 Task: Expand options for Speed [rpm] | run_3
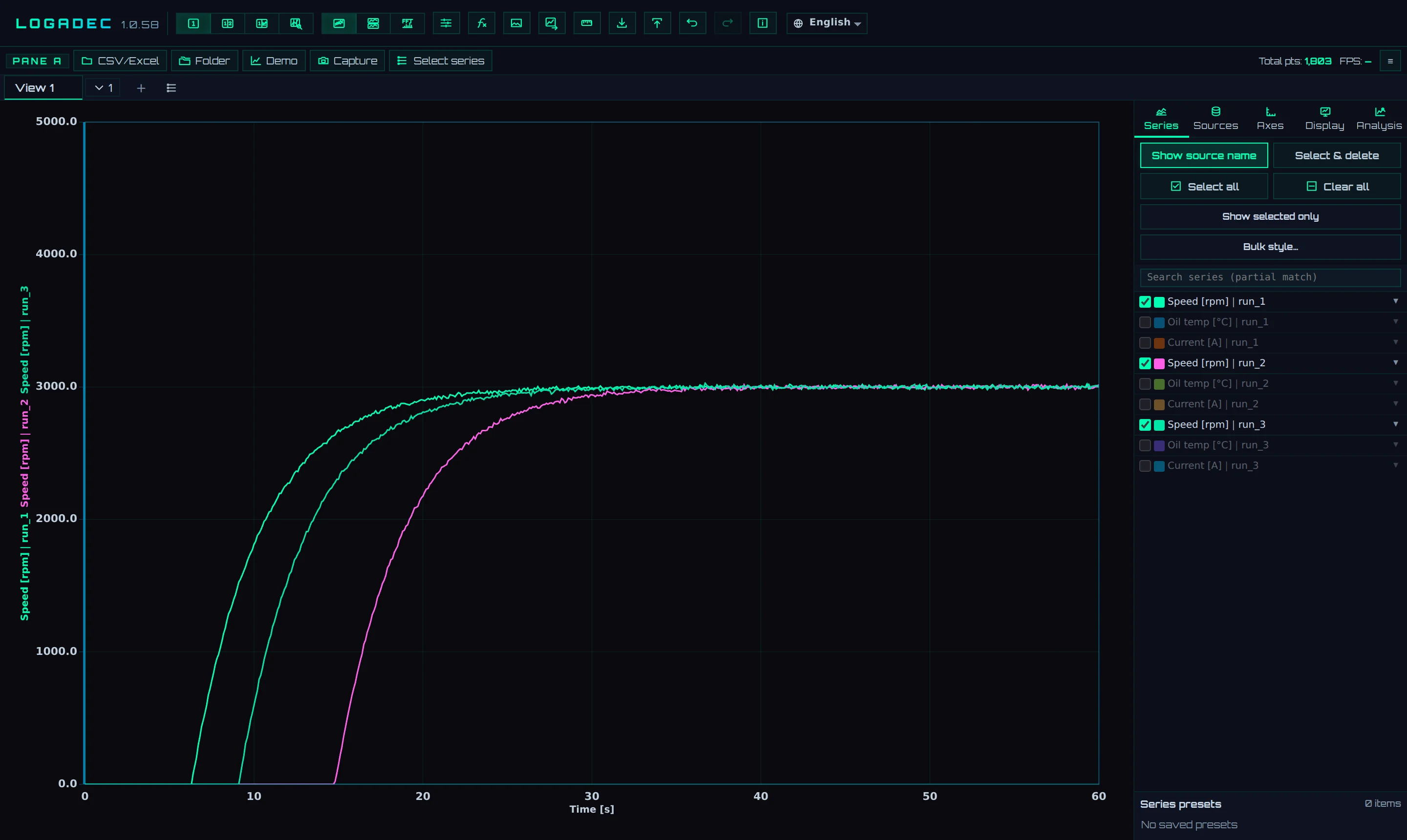1396,424
